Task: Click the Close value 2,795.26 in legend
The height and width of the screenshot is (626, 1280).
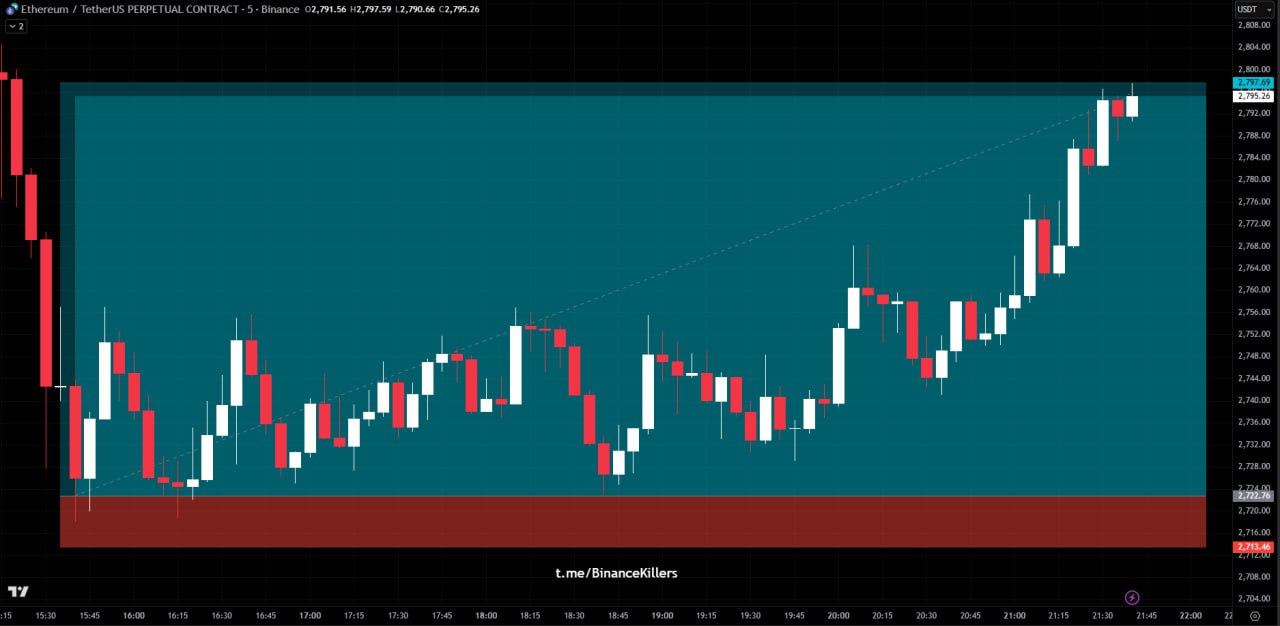Action: [x=458, y=9]
